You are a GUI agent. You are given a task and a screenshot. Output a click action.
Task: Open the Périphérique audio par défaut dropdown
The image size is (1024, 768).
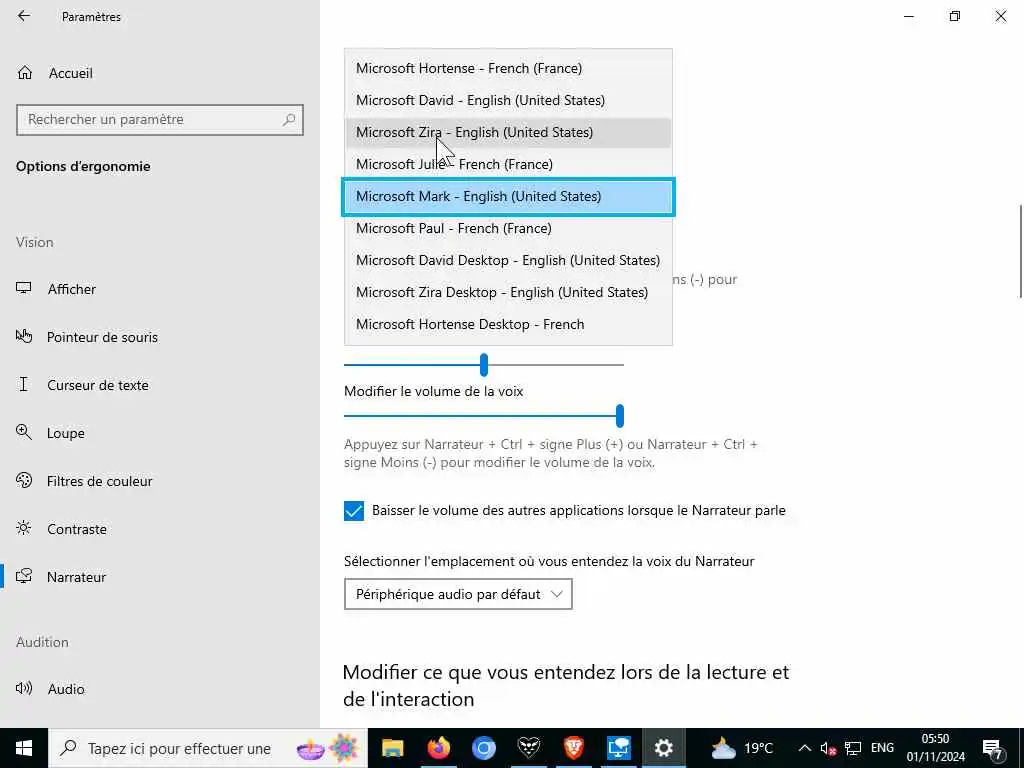point(458,594)
